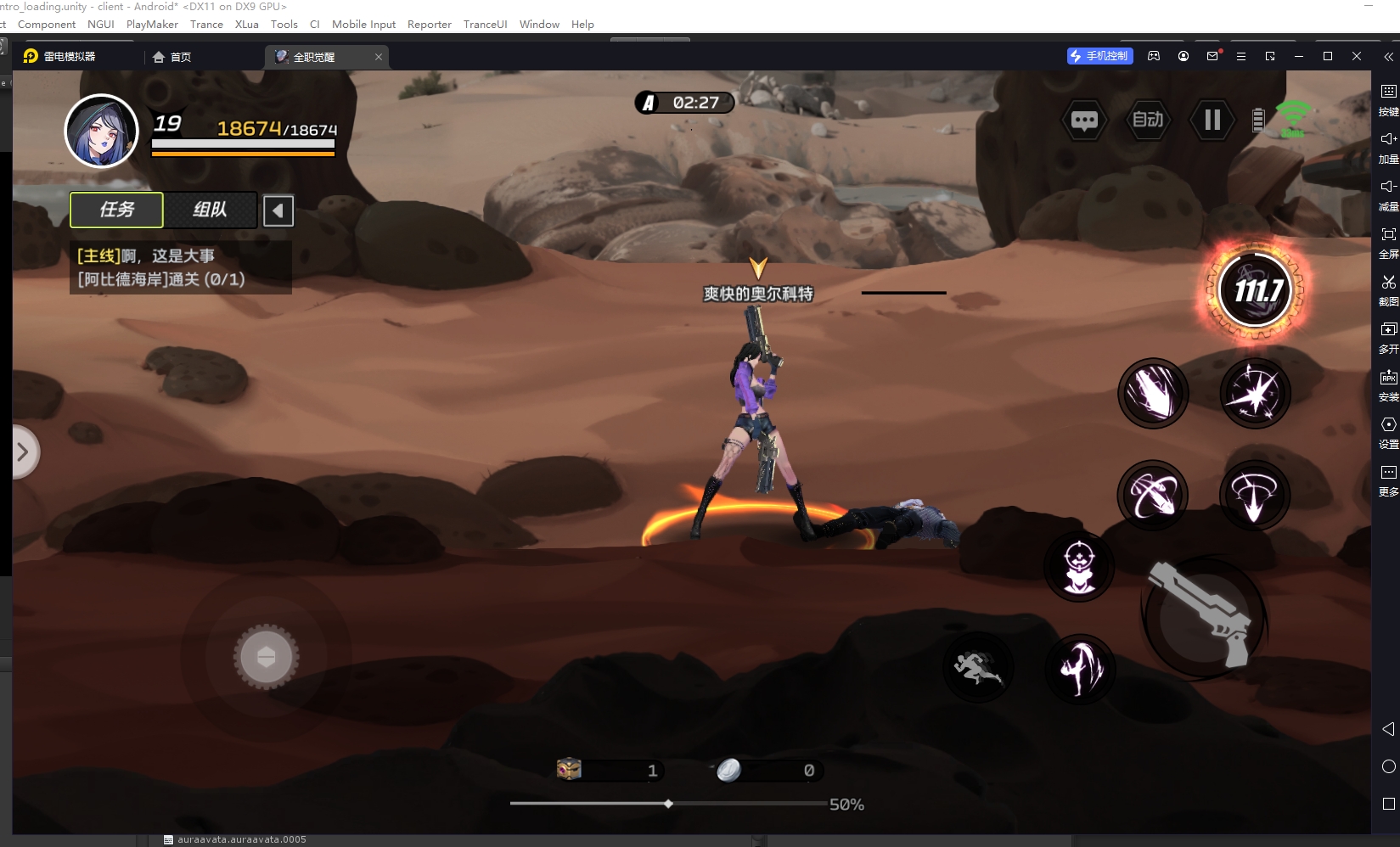This screenshot has width=1400, height=847.
Task: Collapse the emulator right sidebar
Action: click(1388, 57)
